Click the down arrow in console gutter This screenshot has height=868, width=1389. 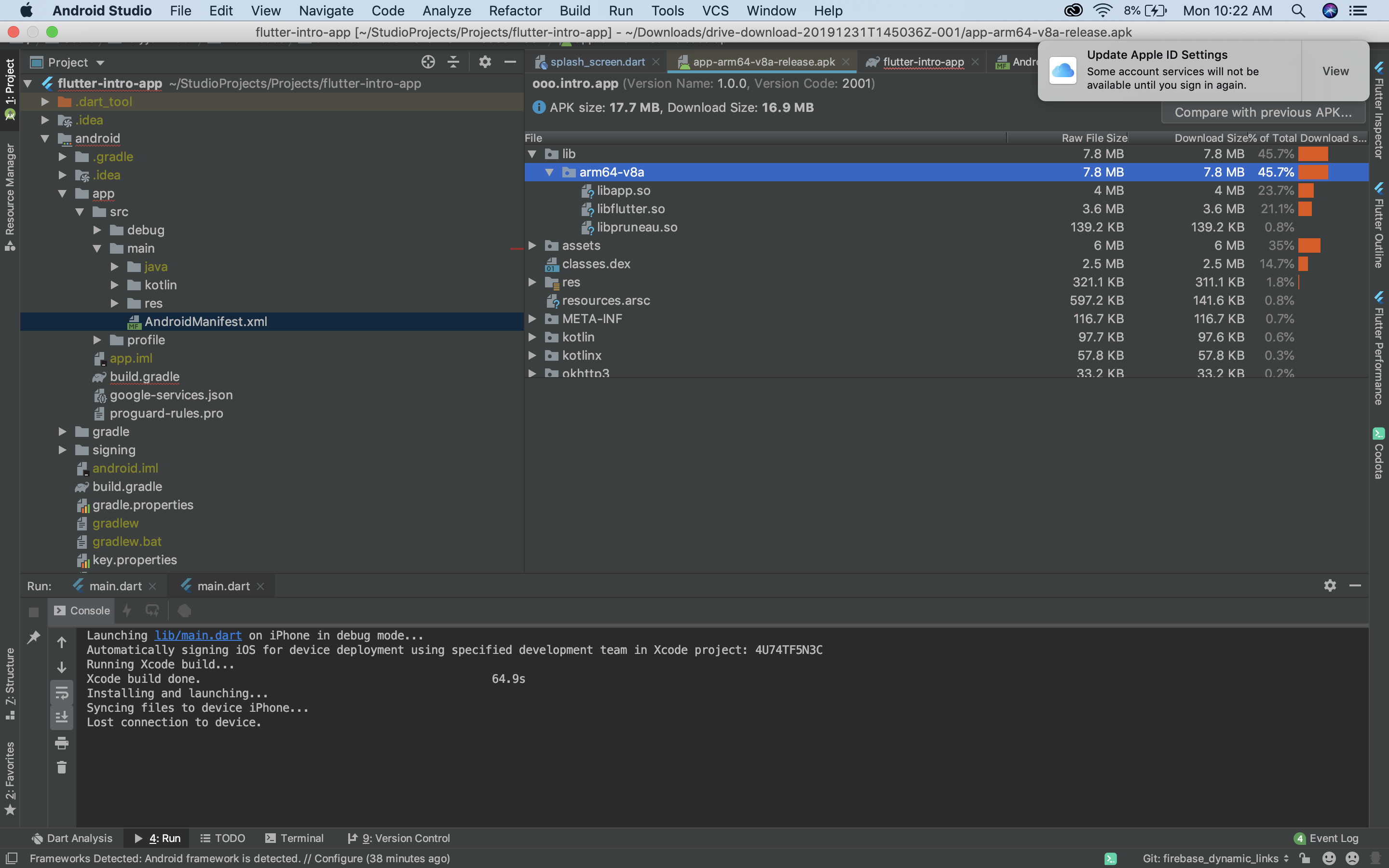click(61, 668)
